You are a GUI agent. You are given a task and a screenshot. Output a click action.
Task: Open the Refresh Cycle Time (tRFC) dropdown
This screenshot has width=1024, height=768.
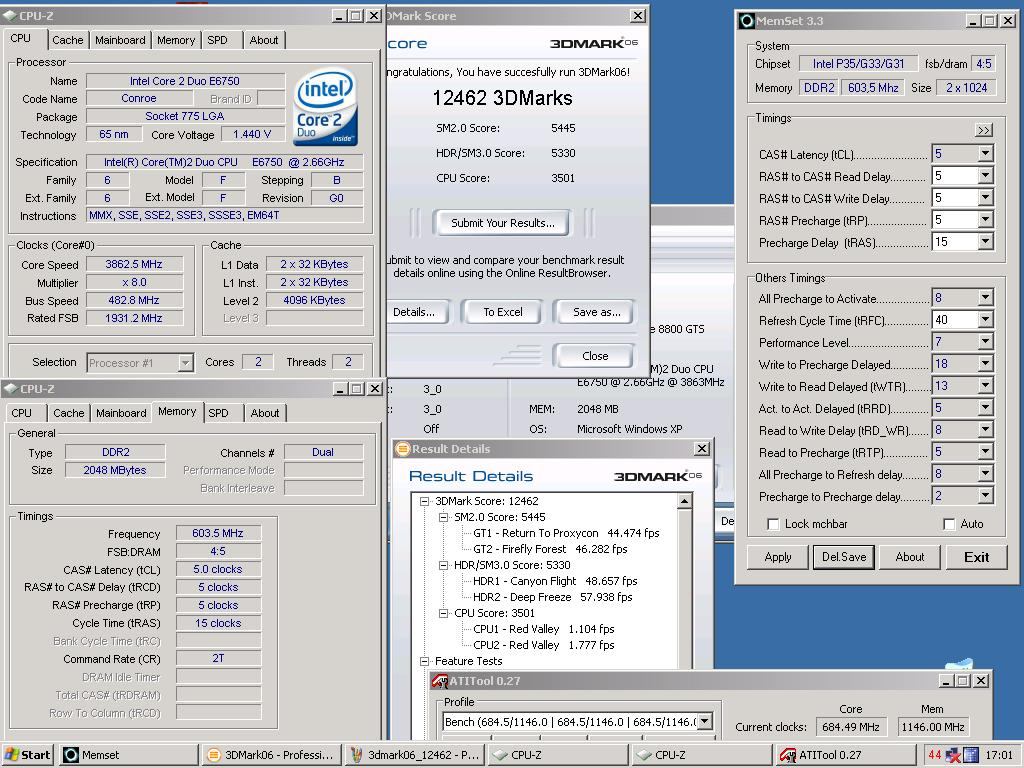985,319
